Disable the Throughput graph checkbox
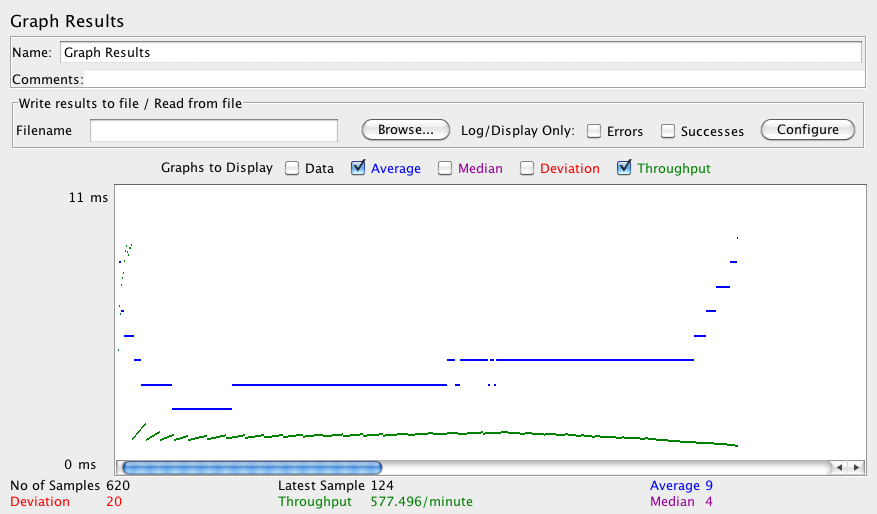The height and width of the screenshot is (514, 877). point(624,168)
